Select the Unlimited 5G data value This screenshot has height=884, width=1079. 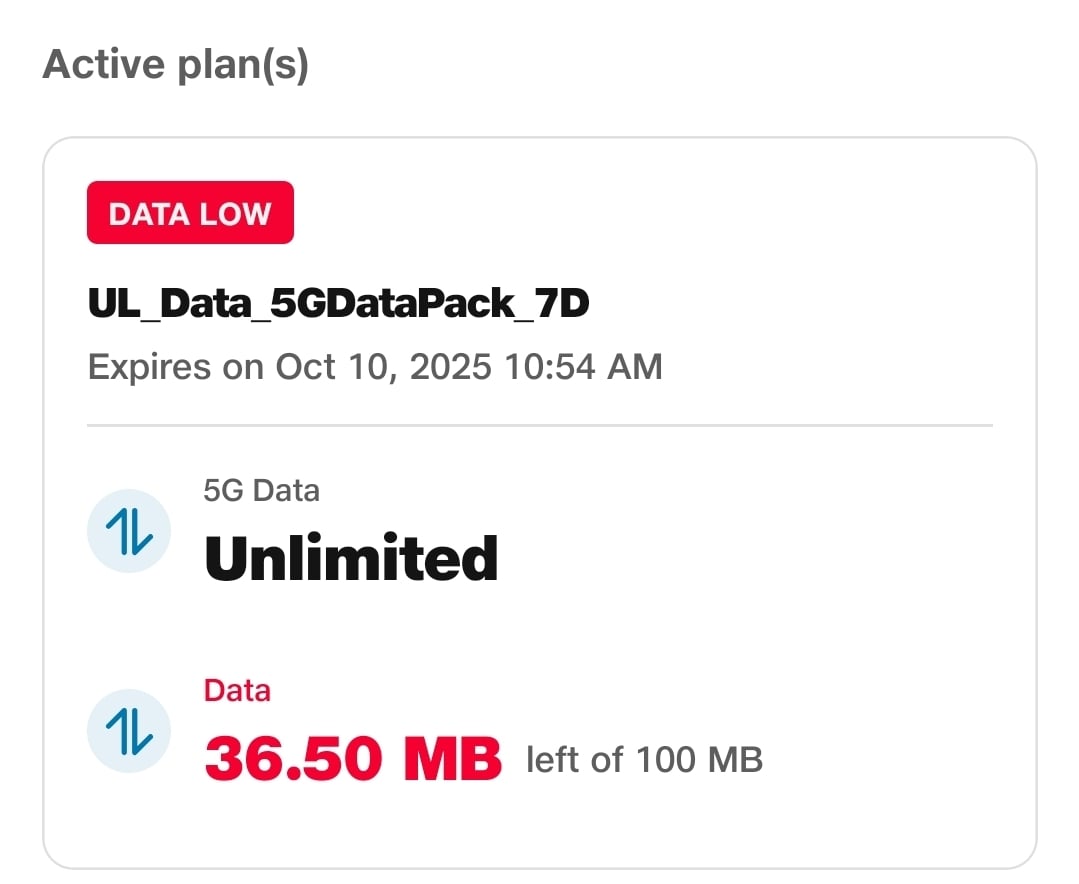click(x=351, y=558)
